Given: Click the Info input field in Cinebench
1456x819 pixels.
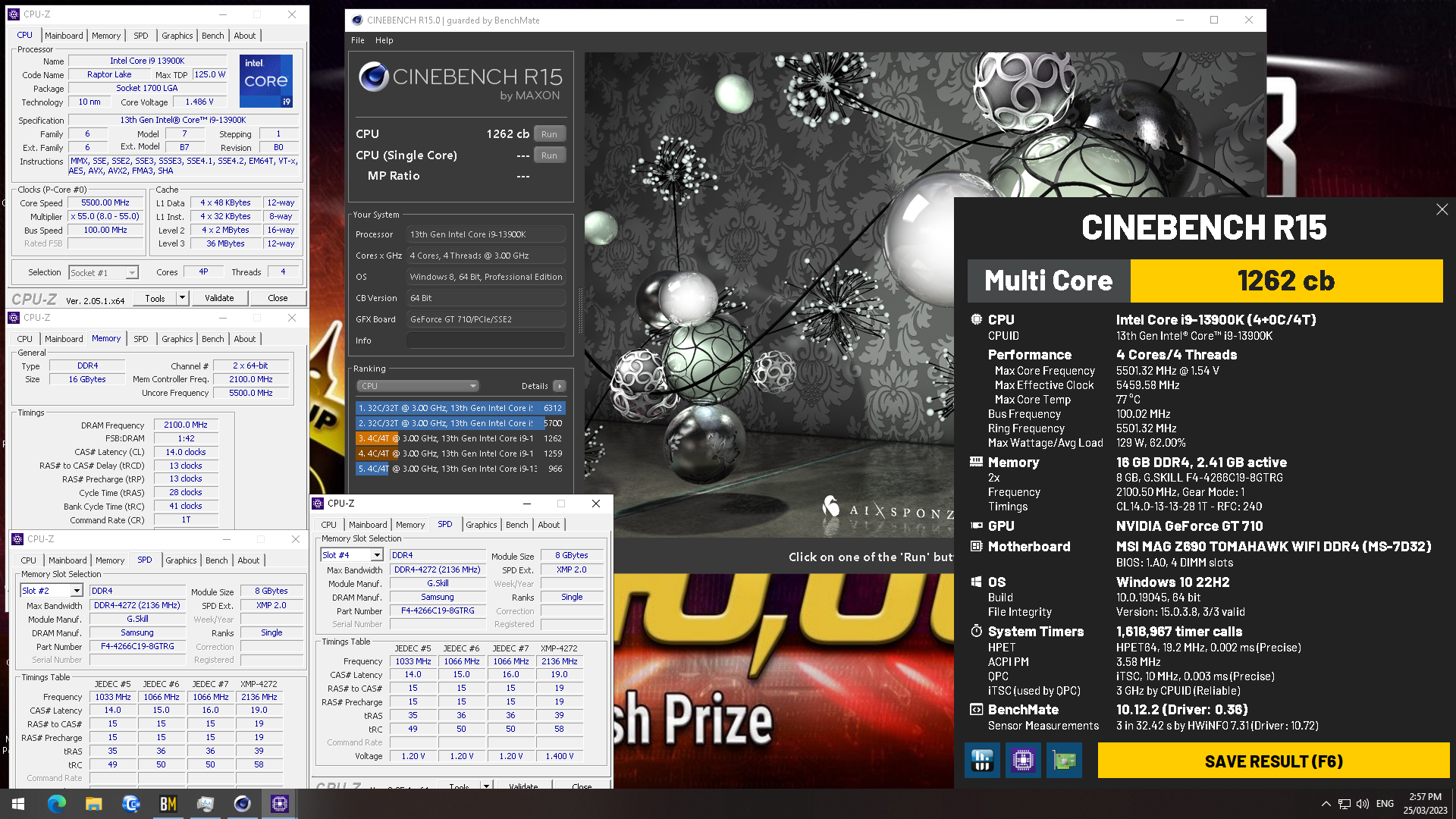Looking at the screenshot, I should tap(486, 340).
